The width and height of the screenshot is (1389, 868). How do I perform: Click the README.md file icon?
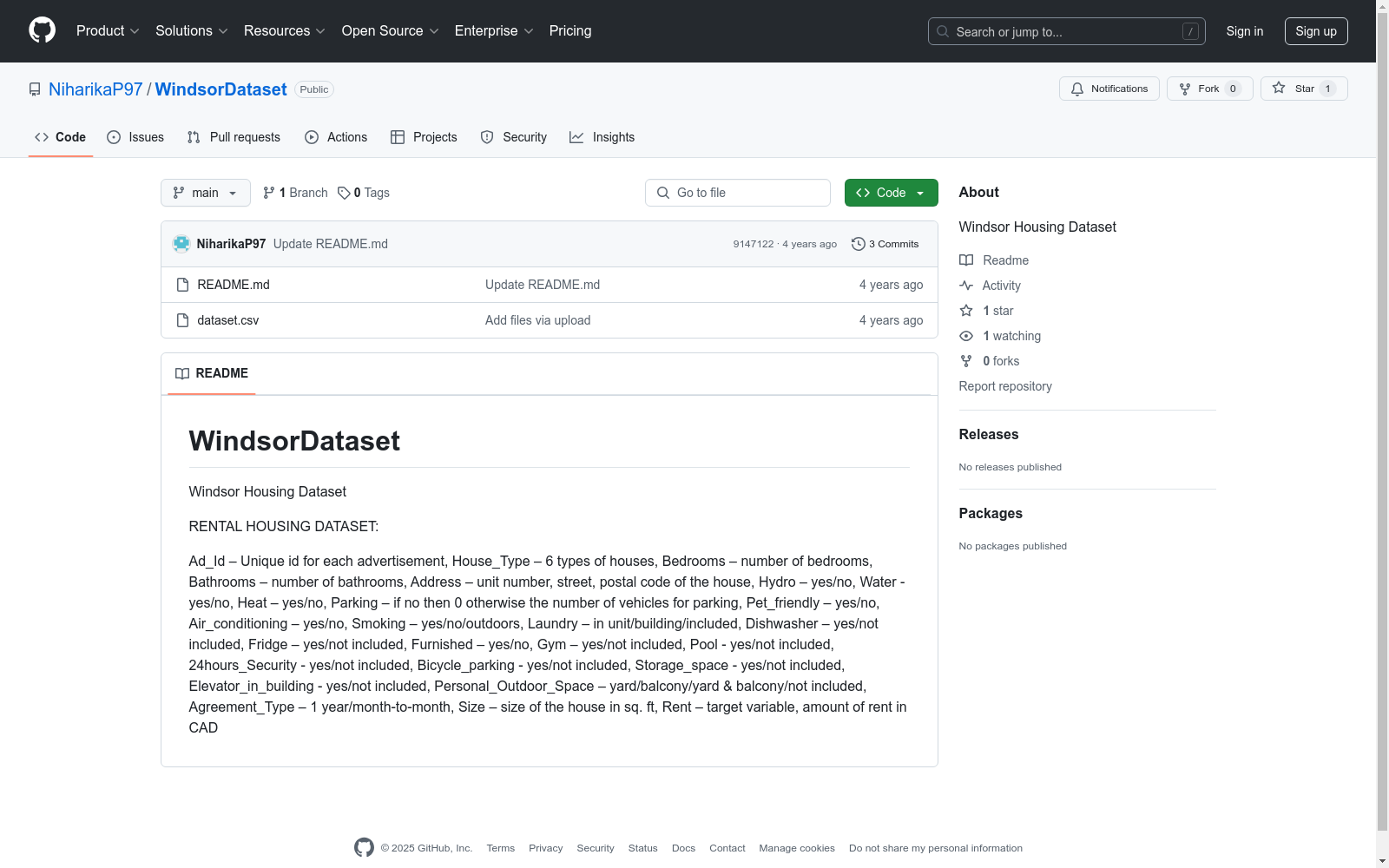coord(182,285)
